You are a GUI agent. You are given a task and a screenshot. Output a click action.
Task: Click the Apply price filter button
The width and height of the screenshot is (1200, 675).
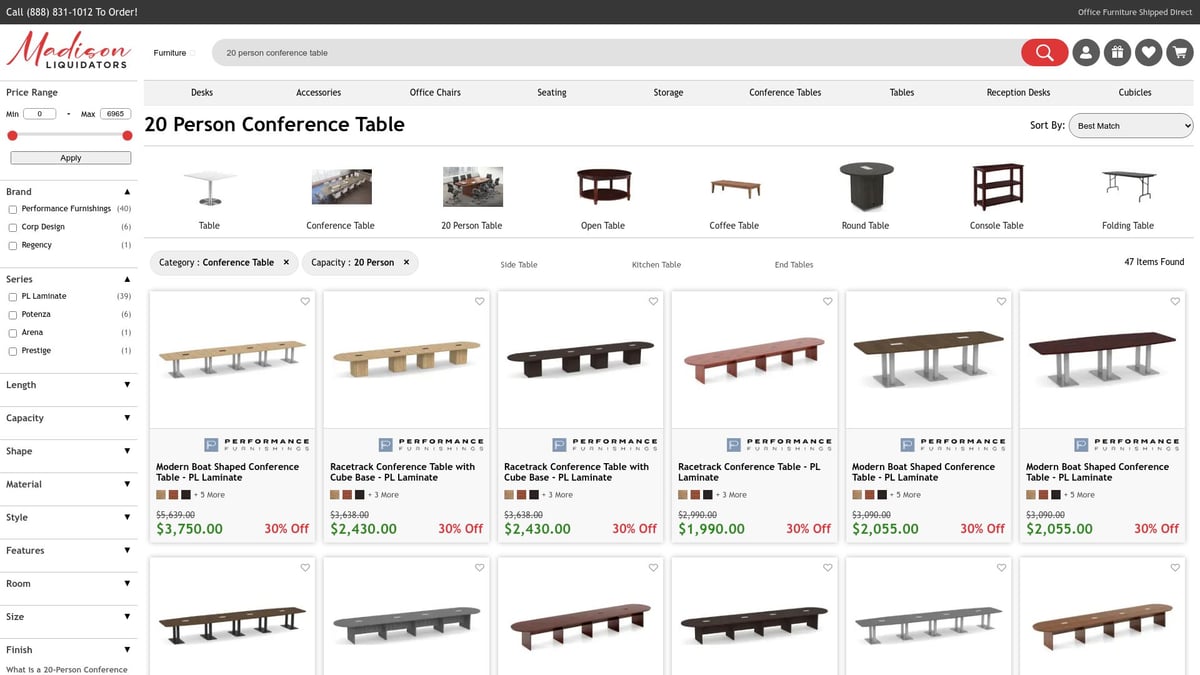pos(68,157)
